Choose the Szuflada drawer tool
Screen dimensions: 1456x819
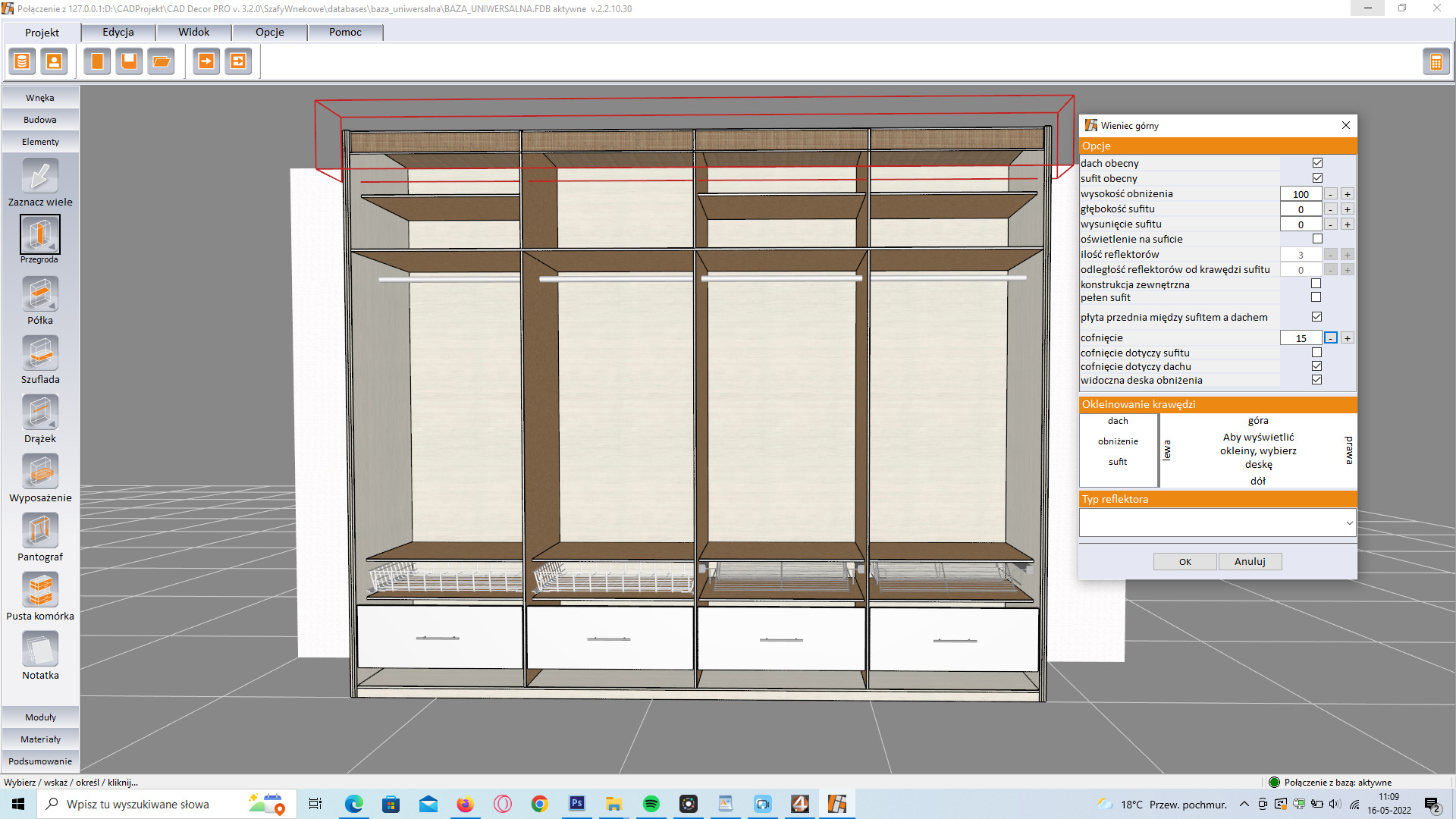[40, 353]
